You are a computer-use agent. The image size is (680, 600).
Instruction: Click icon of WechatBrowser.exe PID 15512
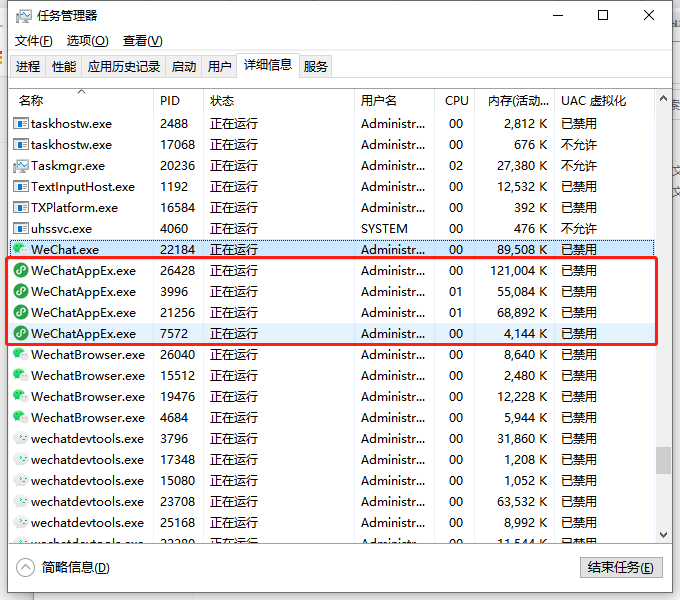point(20,375)
